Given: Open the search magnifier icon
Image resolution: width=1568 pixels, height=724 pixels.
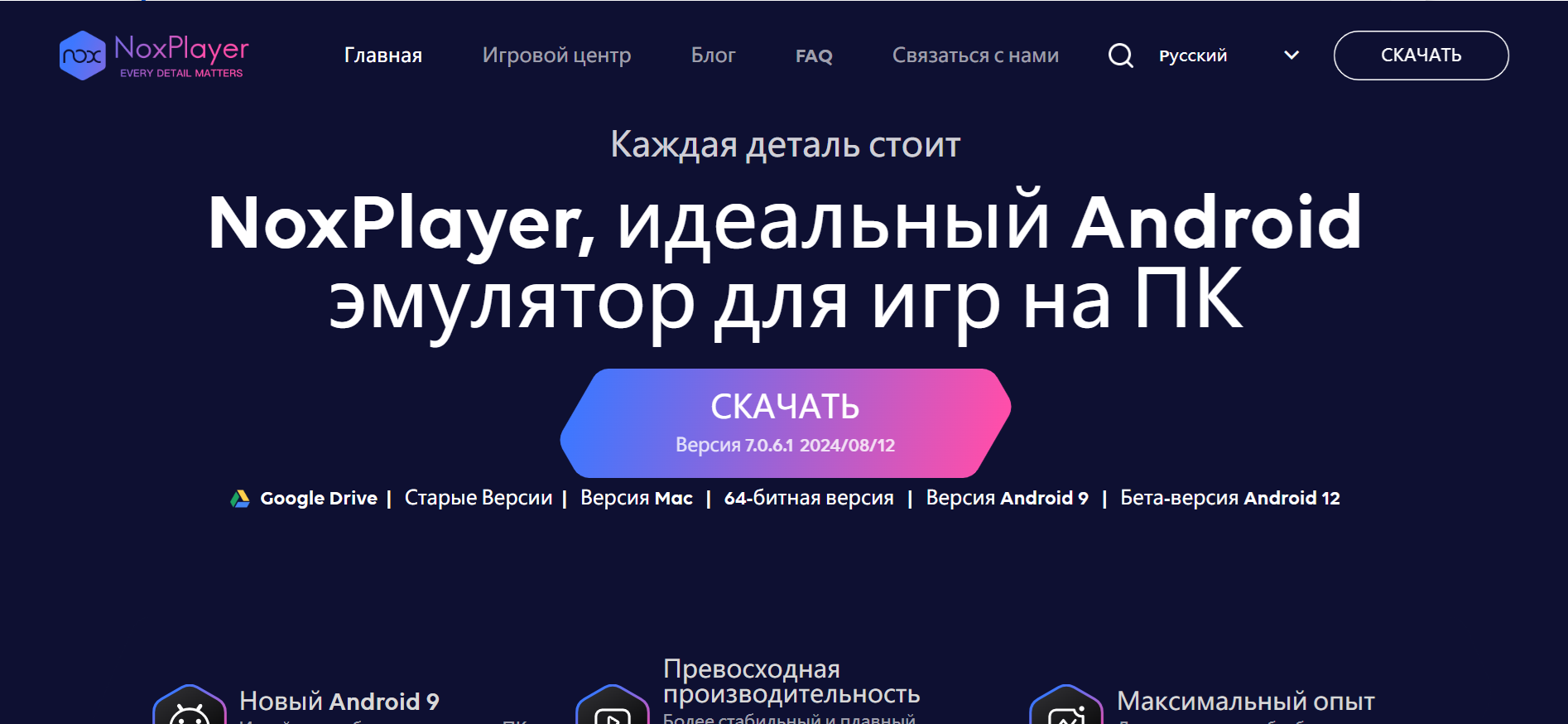Looking at the screenshot, I should click(1120, 56).
